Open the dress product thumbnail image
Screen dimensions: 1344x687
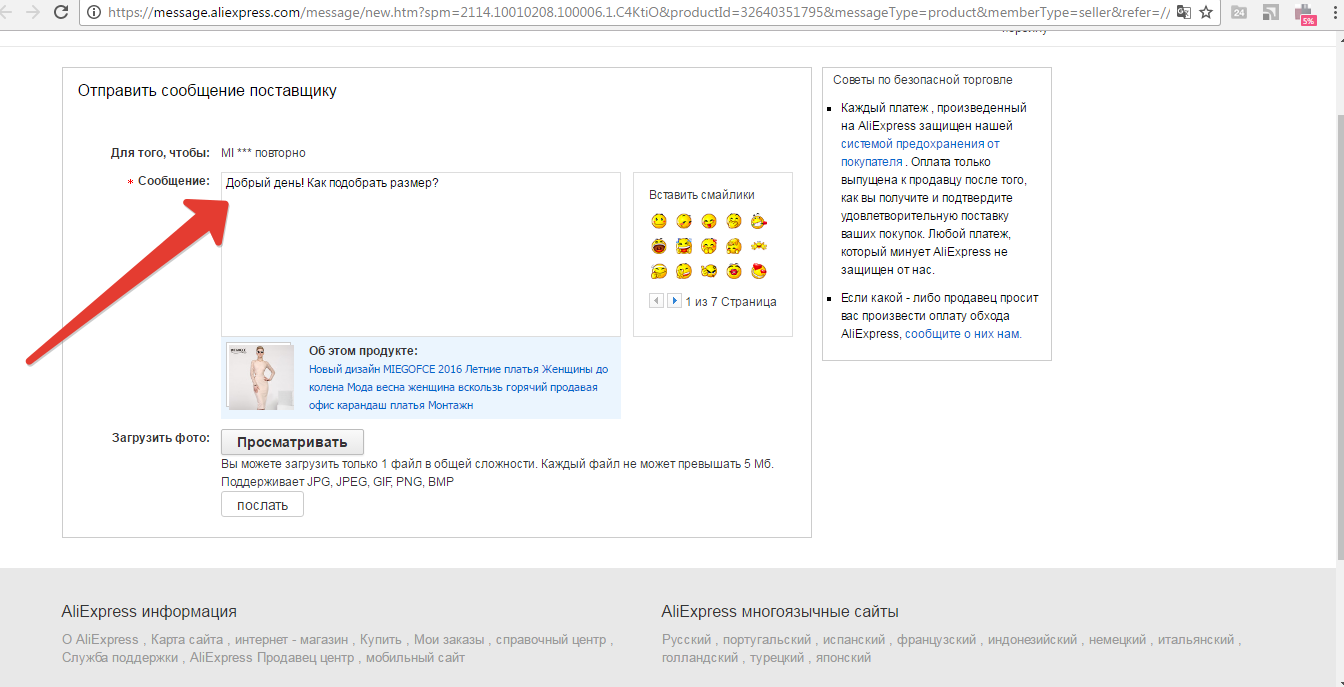tap(261, 377)
